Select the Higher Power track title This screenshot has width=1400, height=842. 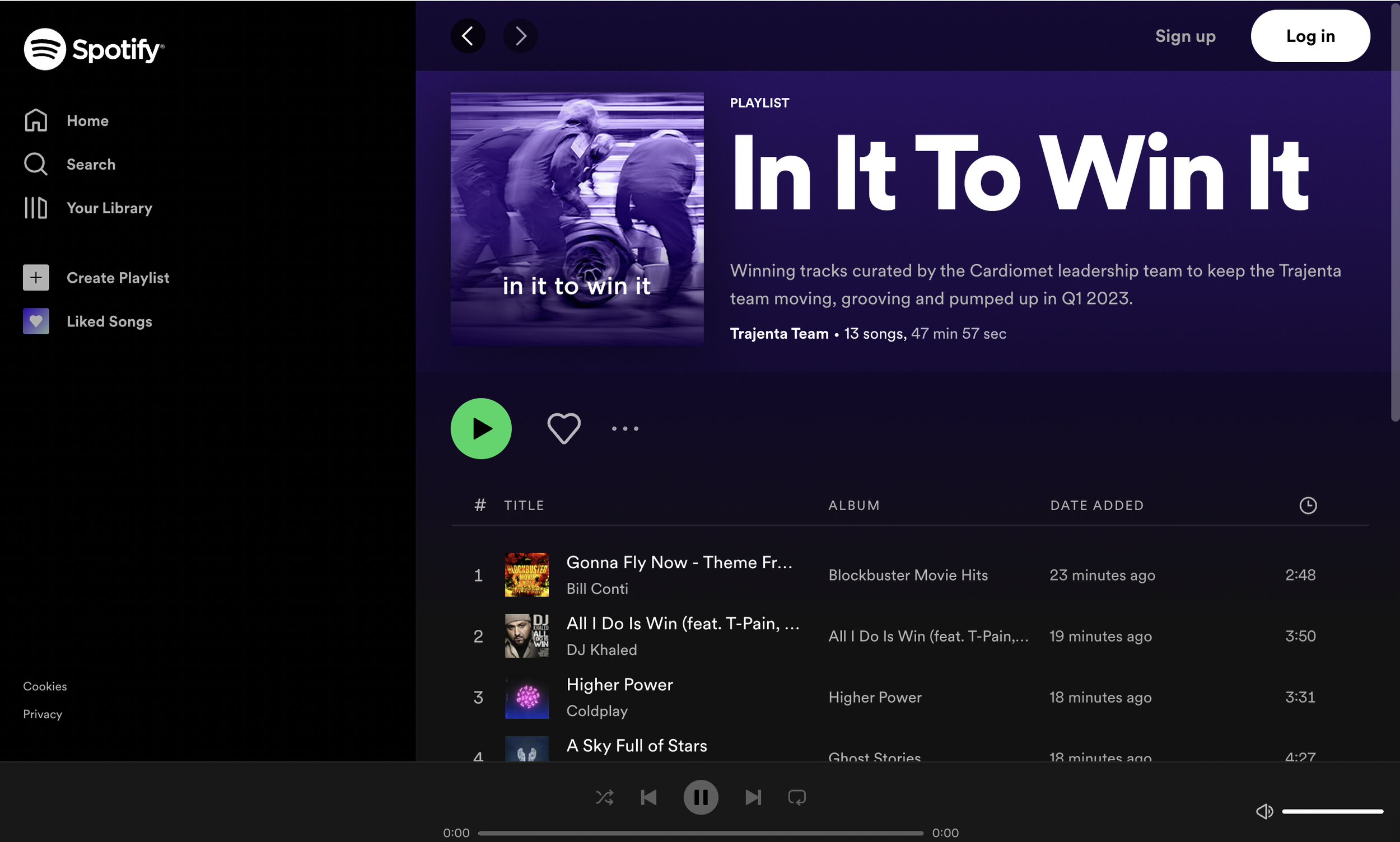tap(620, 685)
